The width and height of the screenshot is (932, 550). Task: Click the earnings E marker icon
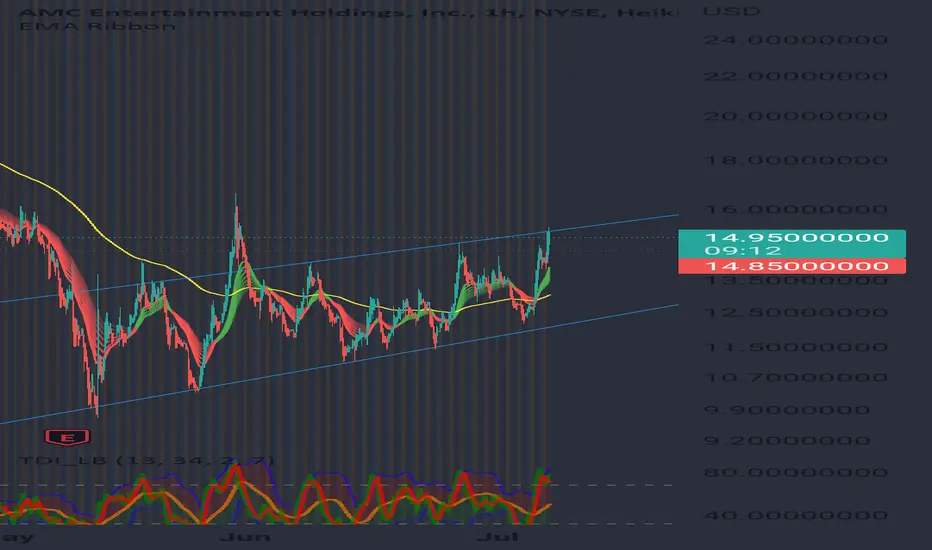point(67,438)
